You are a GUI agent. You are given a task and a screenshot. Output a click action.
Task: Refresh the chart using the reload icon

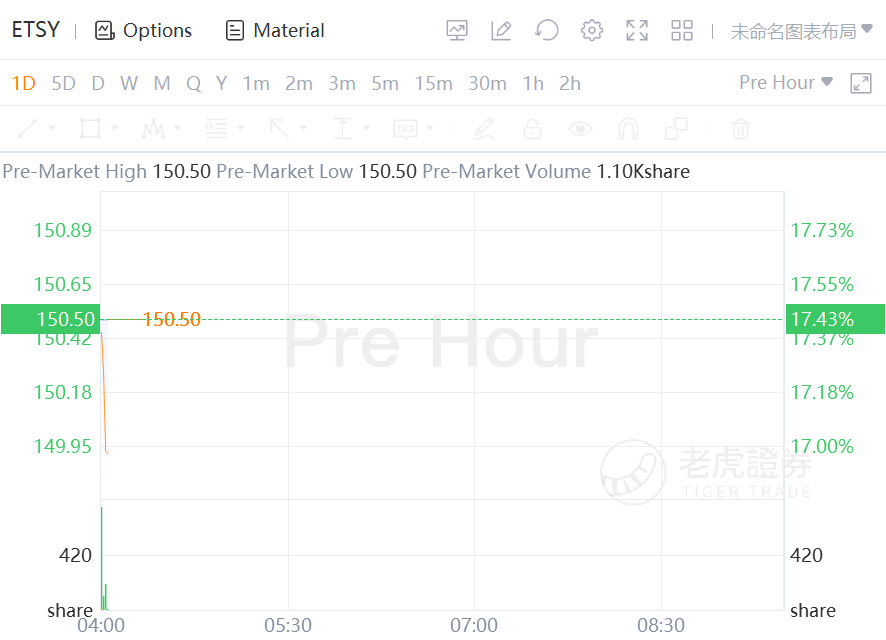tap(546, 31)
